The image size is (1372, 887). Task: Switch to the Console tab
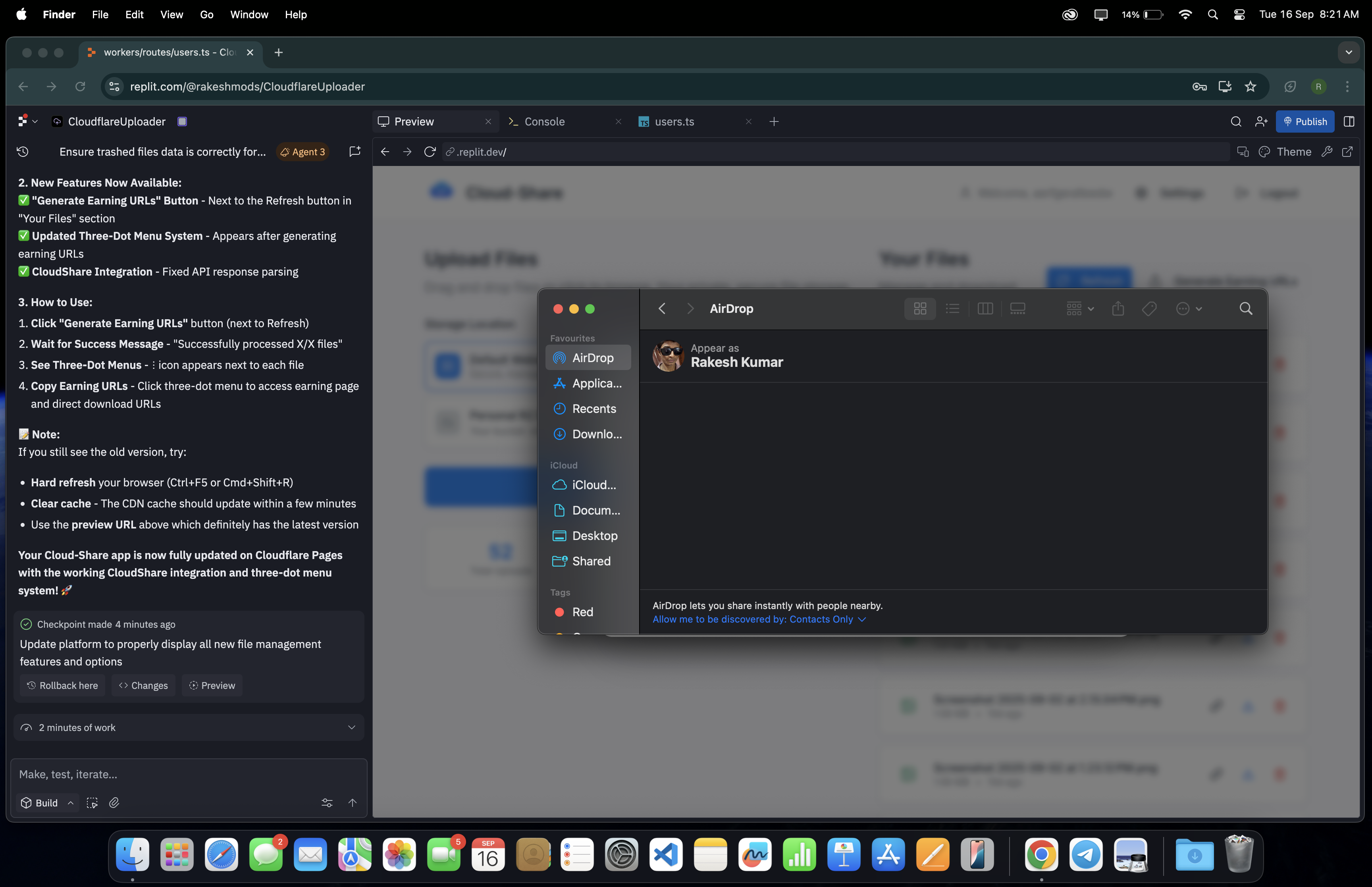point(544,121)
